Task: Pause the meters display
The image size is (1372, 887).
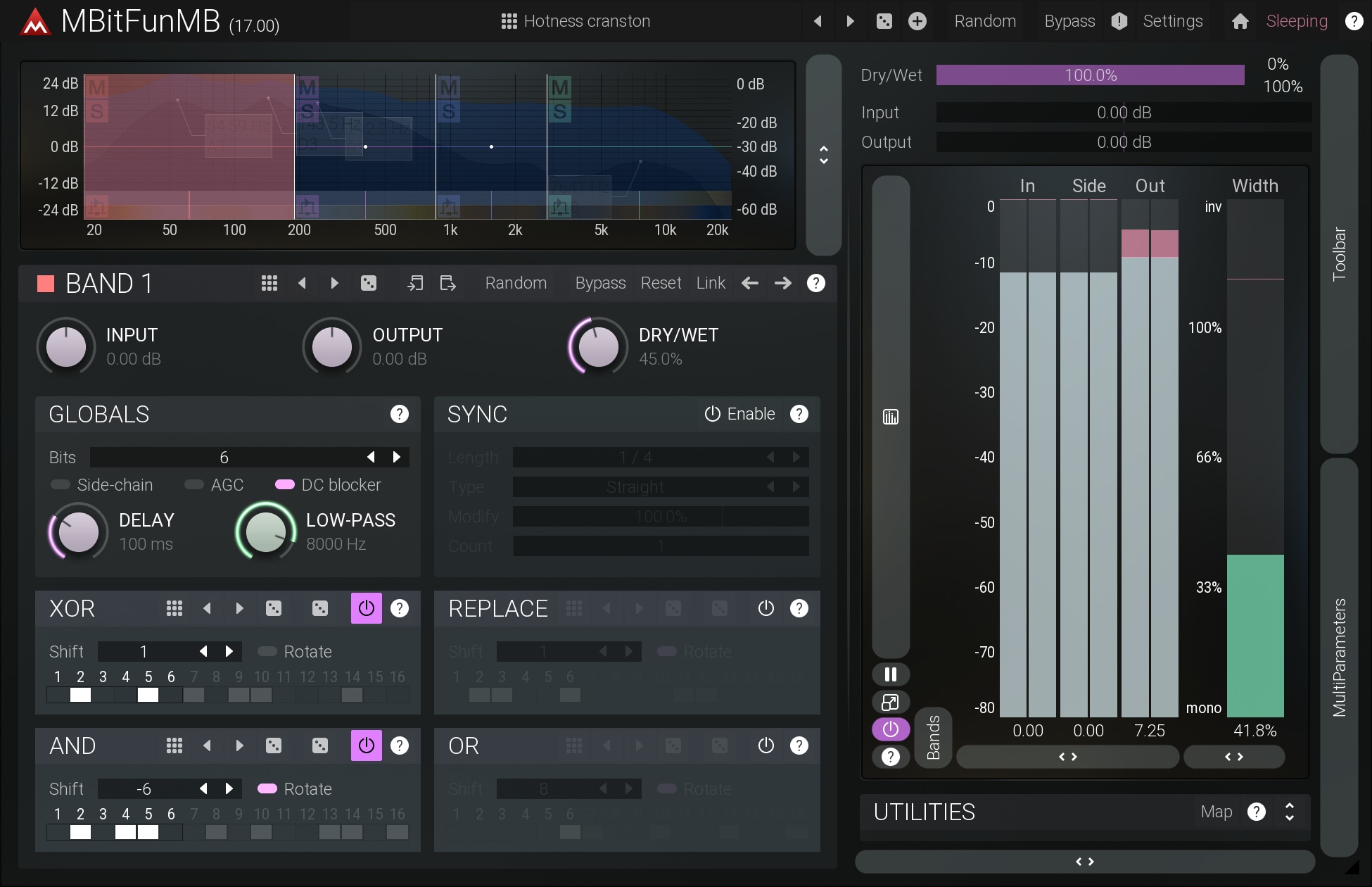Action: pyautogui.click(x=890, y=674)
